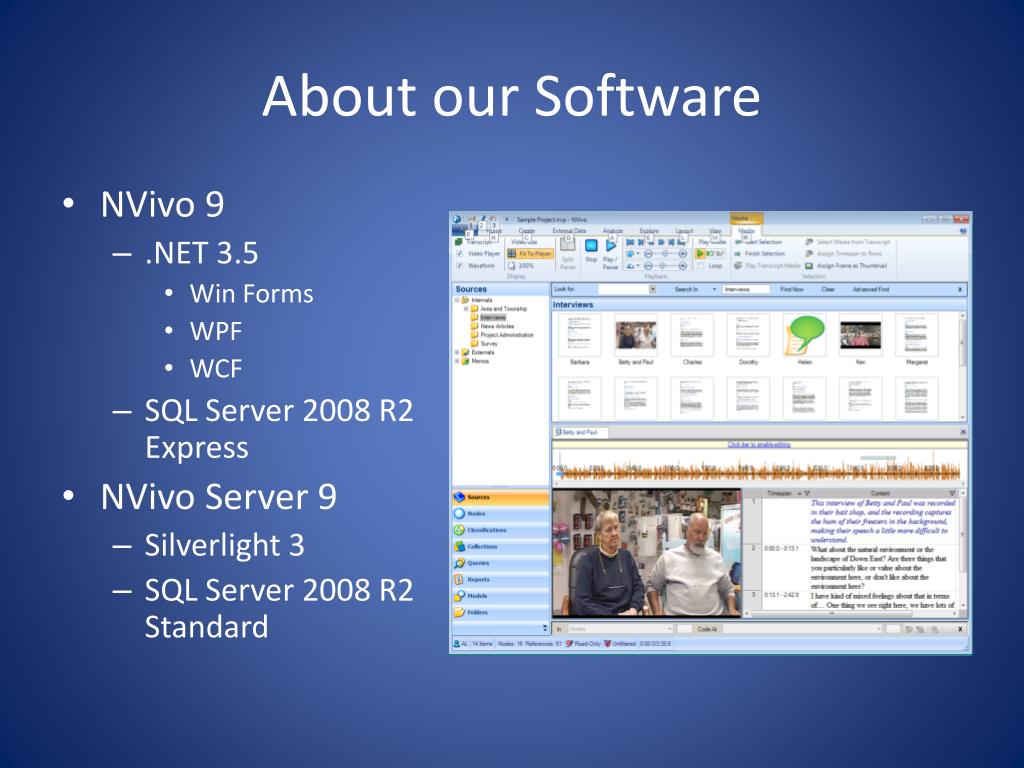Click Assign Frame as Thumbnail icon

pyautogui.click(x=809, y=266)
